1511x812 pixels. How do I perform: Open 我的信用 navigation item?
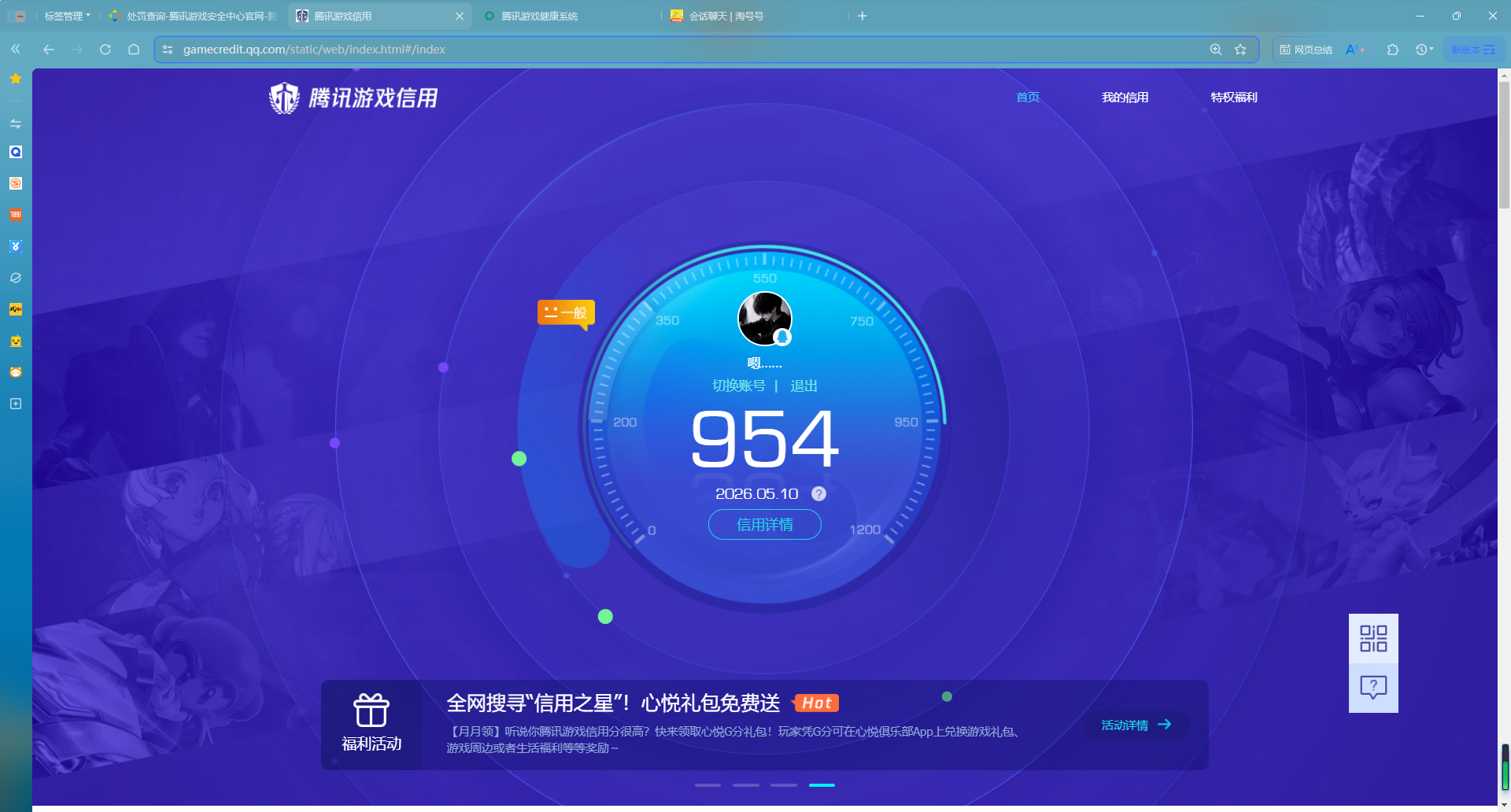[1125, 97]
